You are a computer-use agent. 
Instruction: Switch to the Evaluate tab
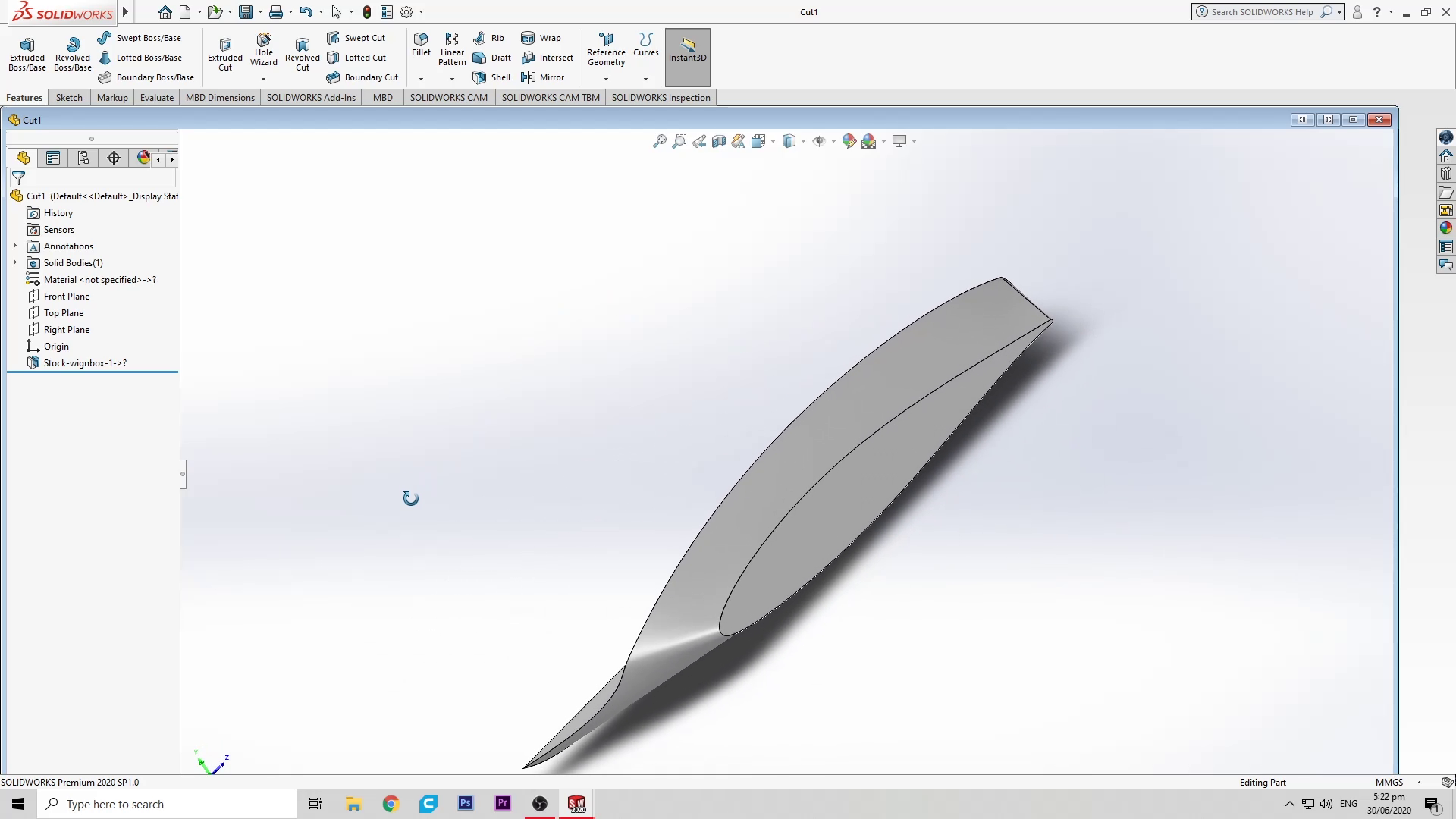[x=157, y=97]
